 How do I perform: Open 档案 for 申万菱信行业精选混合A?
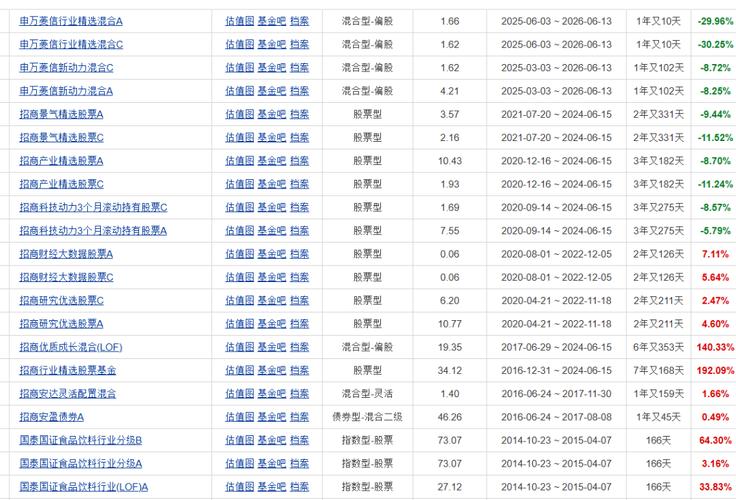coord(299,21)
